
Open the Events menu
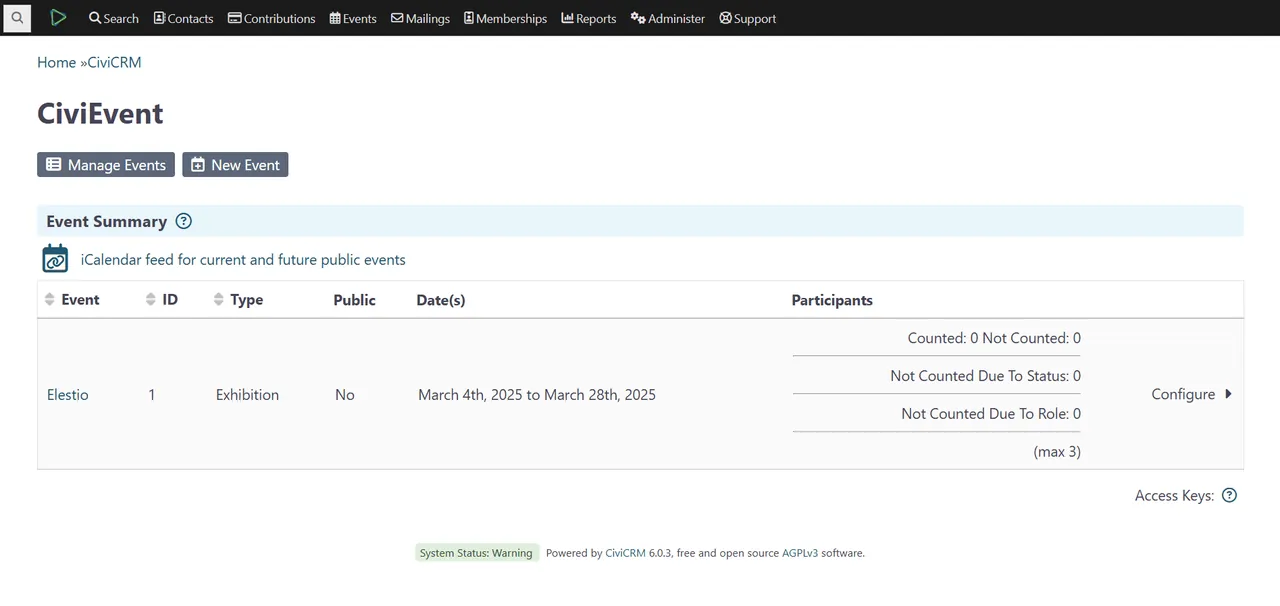coord(353,18)
